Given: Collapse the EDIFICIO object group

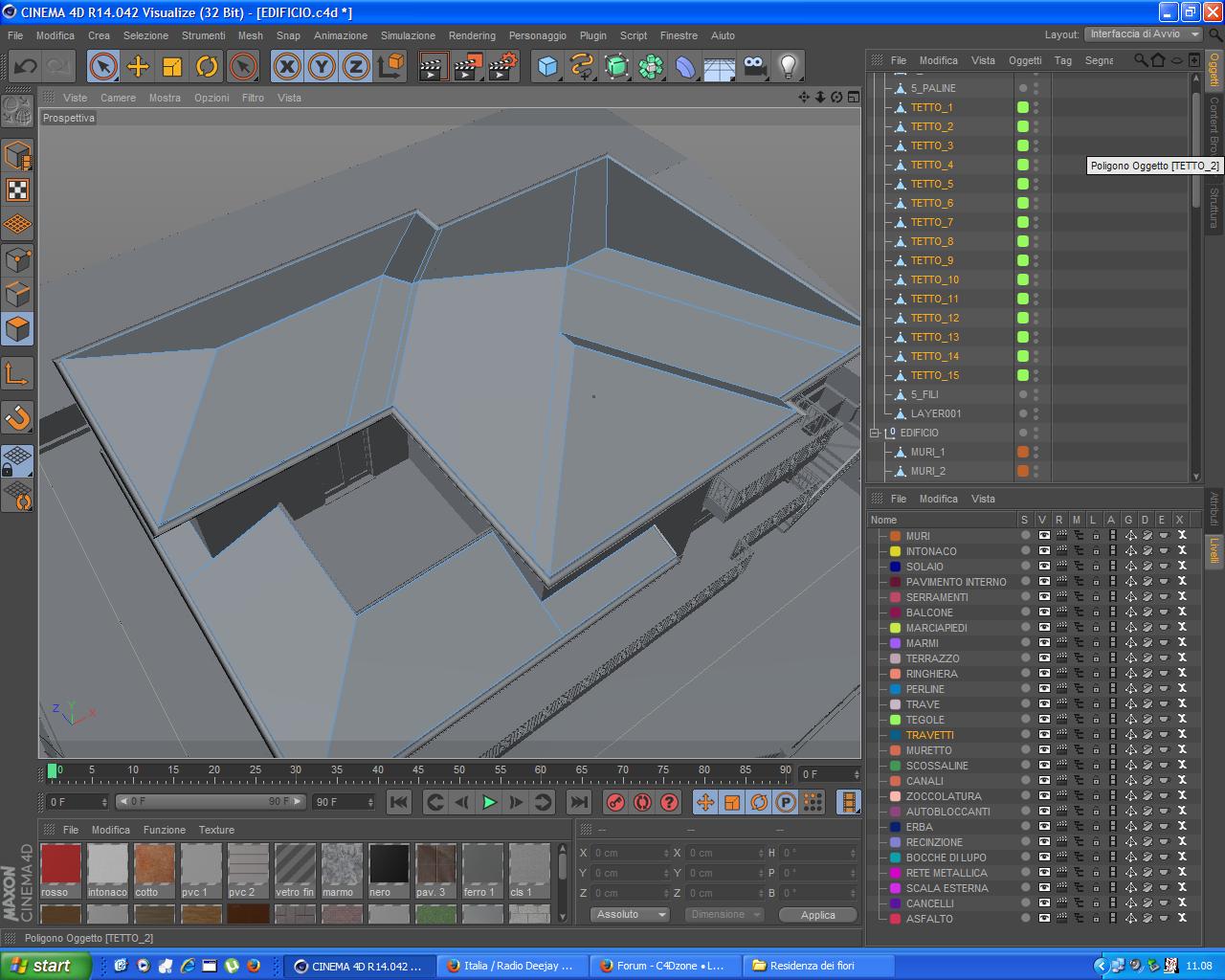Looking at the screenshot, I should [x=874, y=433].
